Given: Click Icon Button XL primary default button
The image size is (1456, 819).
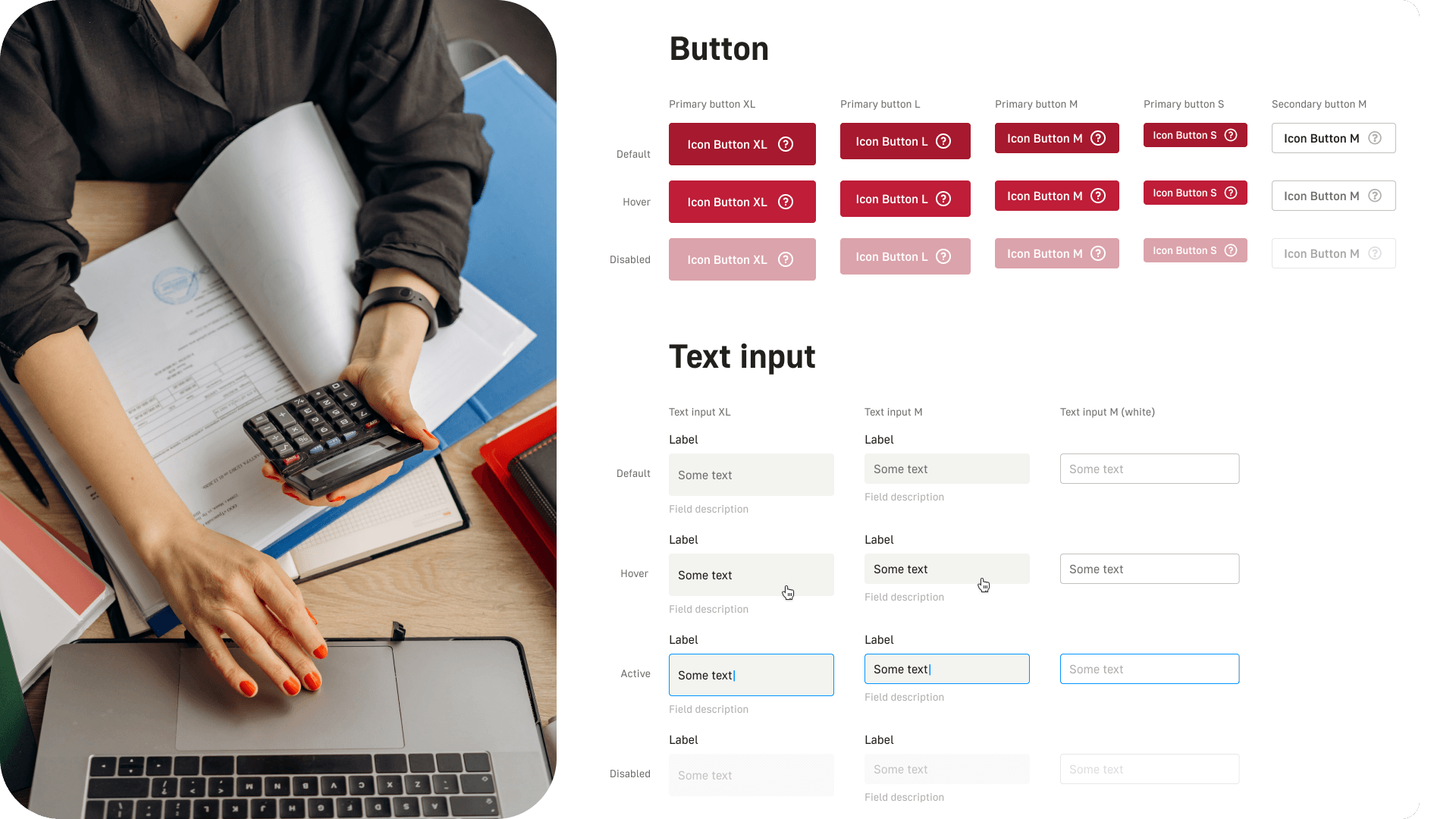Looking at the screenshot, I should (742, 144).
